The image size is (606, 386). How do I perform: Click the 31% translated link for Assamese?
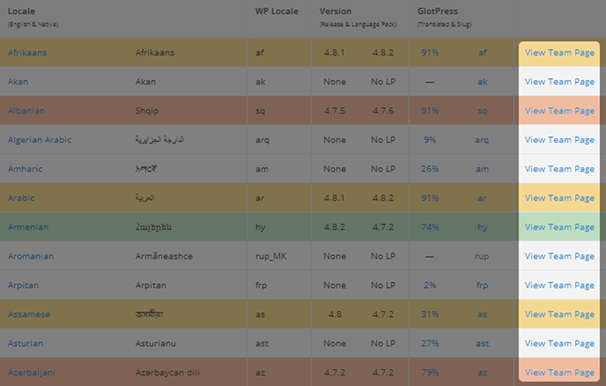[430, 314]
